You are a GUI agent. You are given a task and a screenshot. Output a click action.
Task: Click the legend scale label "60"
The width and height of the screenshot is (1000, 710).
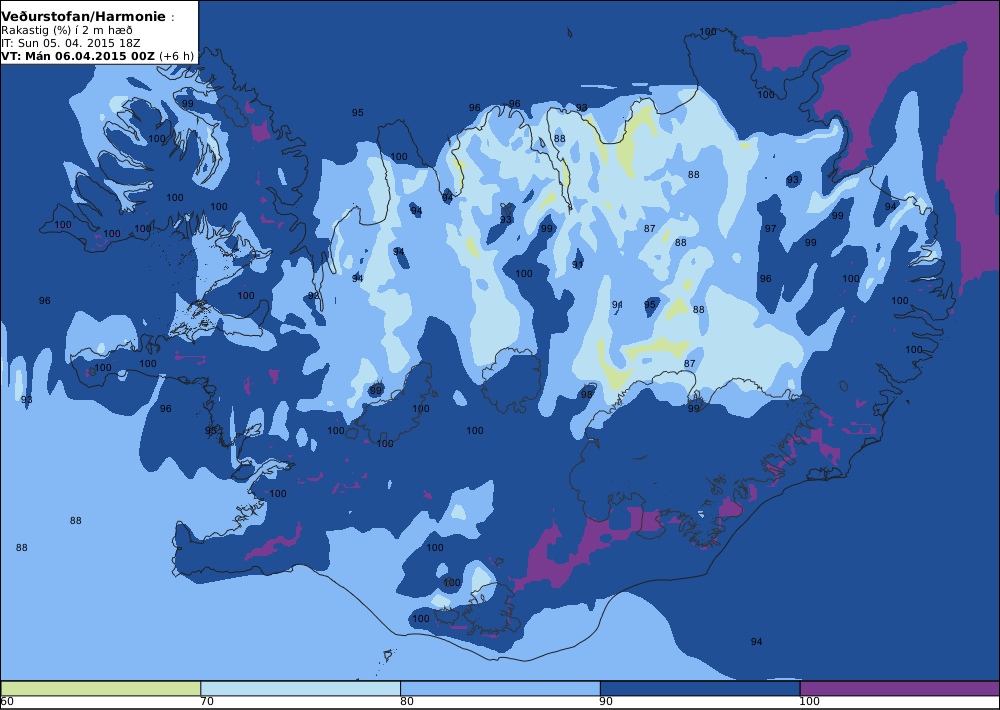point(8,702)
